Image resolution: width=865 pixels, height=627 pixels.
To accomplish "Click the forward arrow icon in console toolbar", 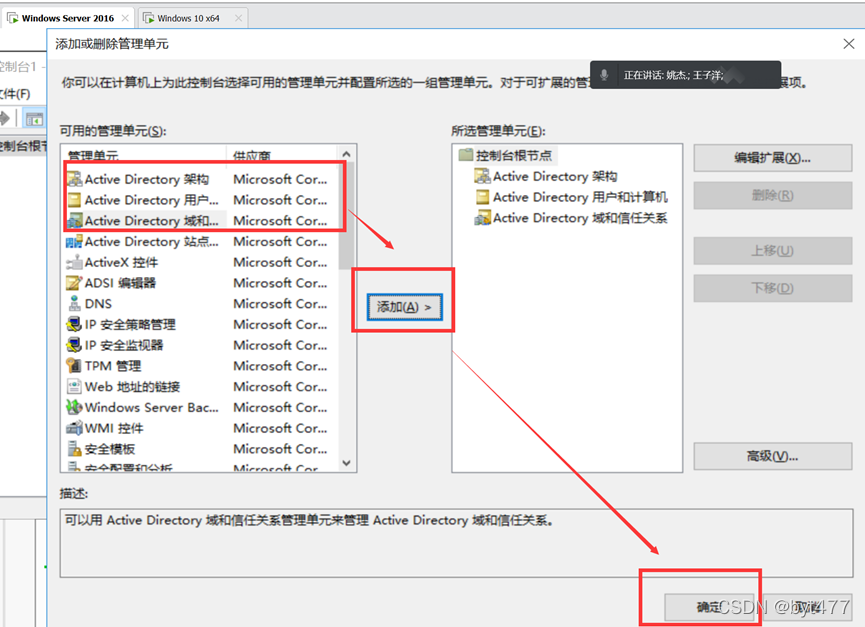I will (x=4, y=118).
